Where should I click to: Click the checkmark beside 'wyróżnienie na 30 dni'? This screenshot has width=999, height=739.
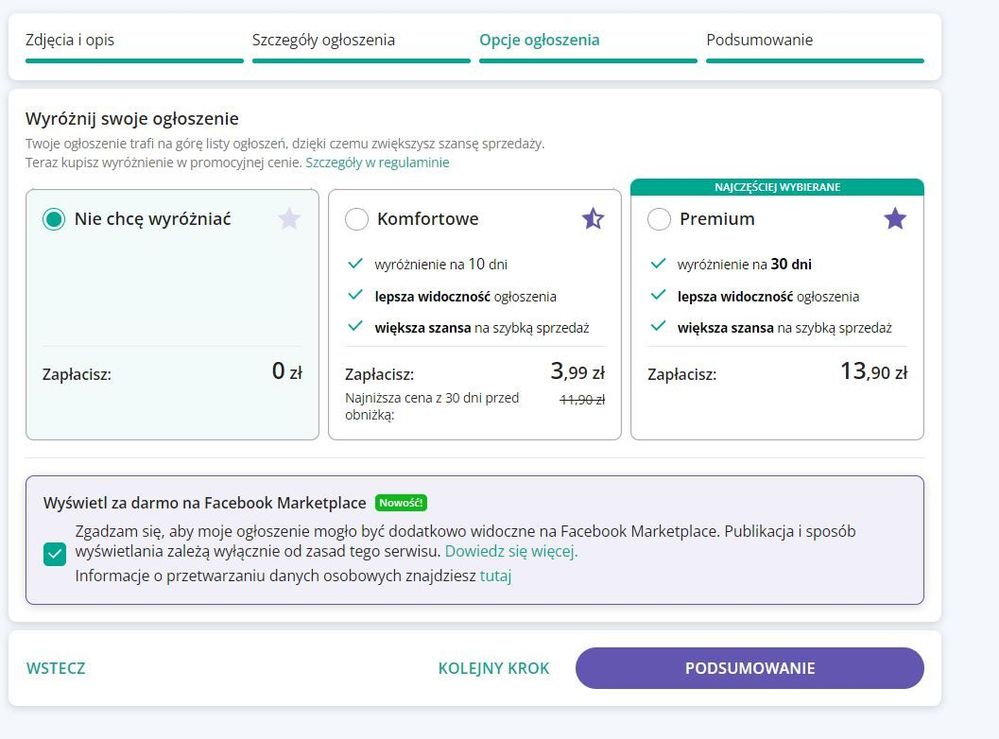(x=657, y=265)
